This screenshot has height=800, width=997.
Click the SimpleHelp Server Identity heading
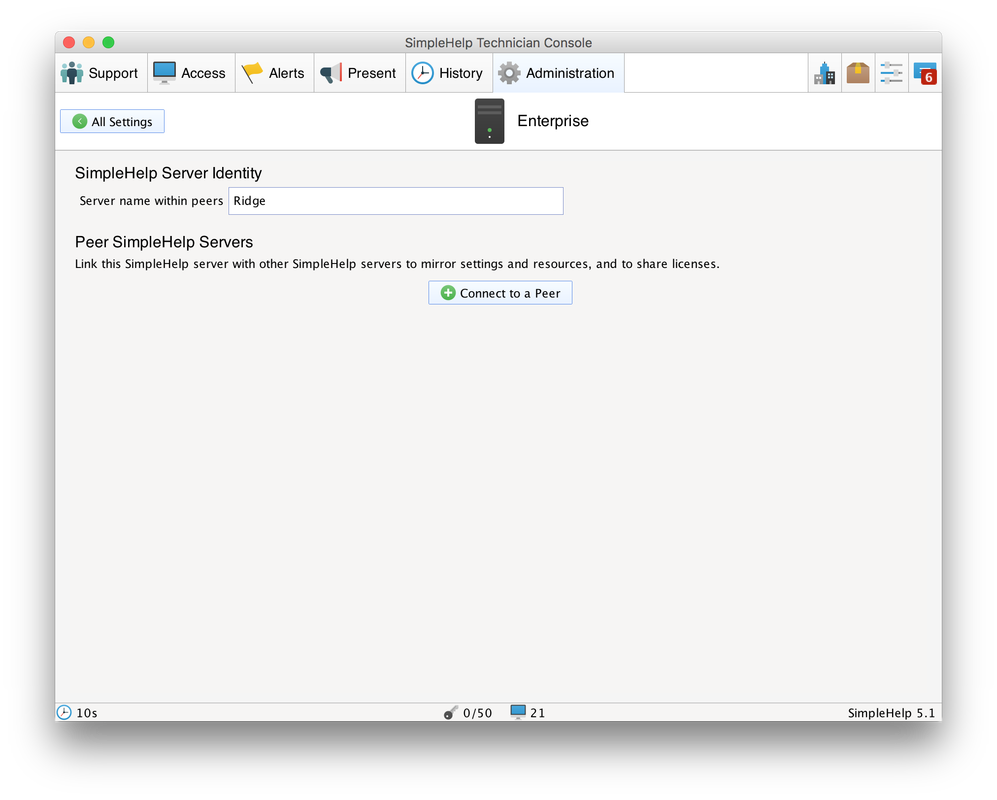[x=168, y=173]
